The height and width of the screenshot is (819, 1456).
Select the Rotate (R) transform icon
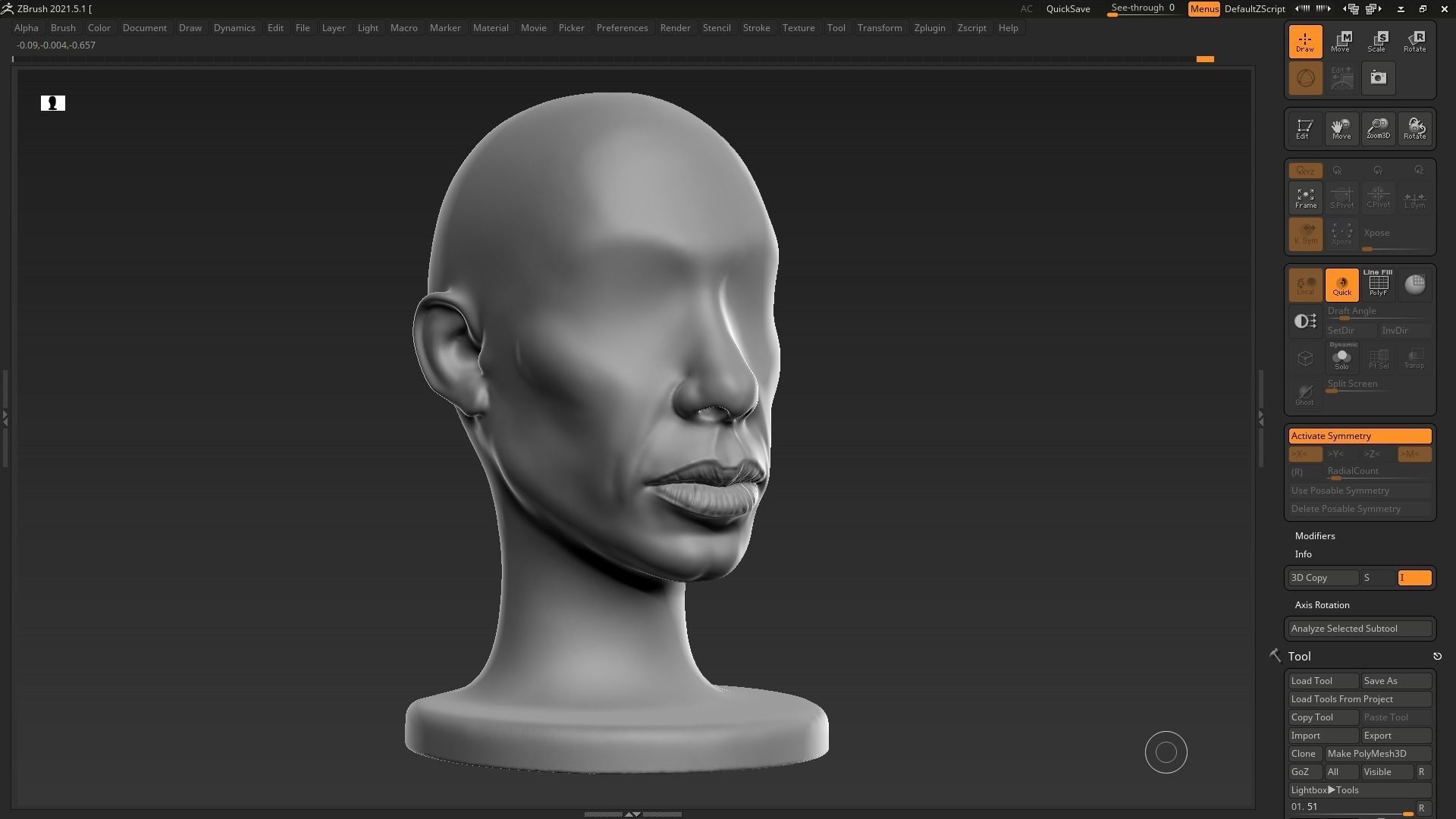pyautogui.click(x=1414, y=41)
